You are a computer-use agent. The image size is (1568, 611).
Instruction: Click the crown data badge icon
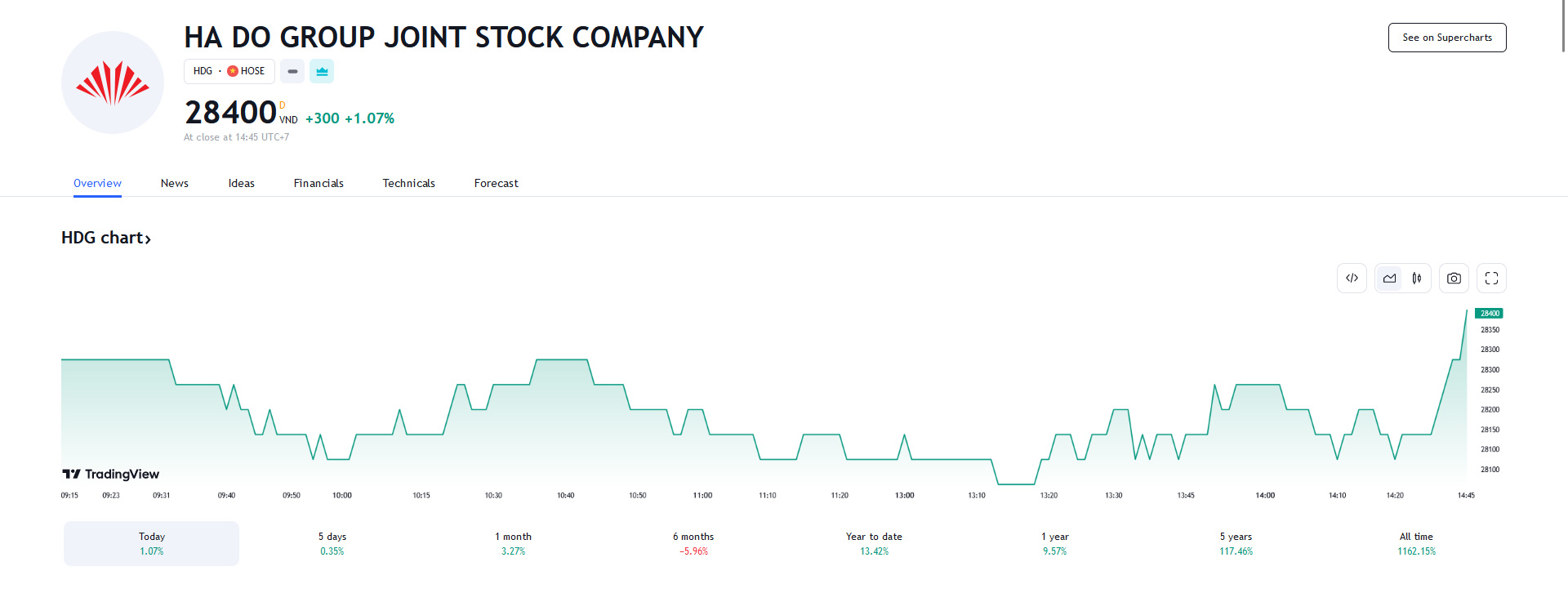322,72
